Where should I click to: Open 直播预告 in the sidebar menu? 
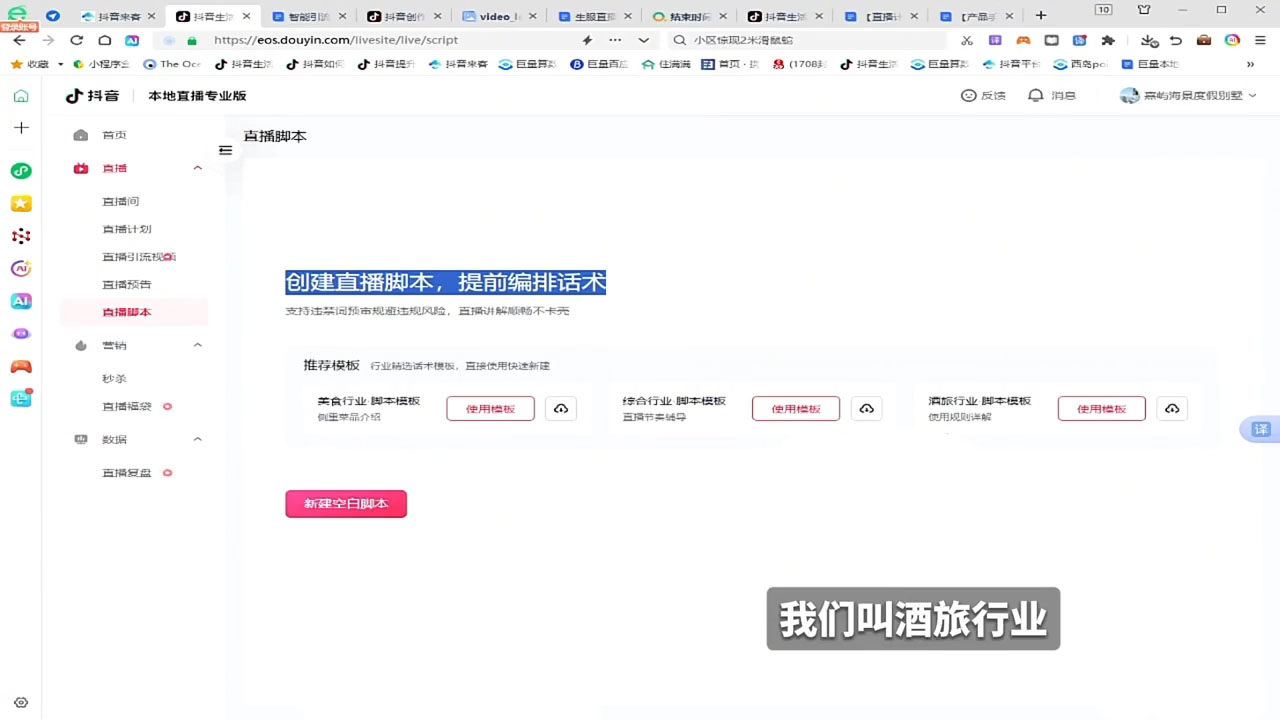(127, 284)
